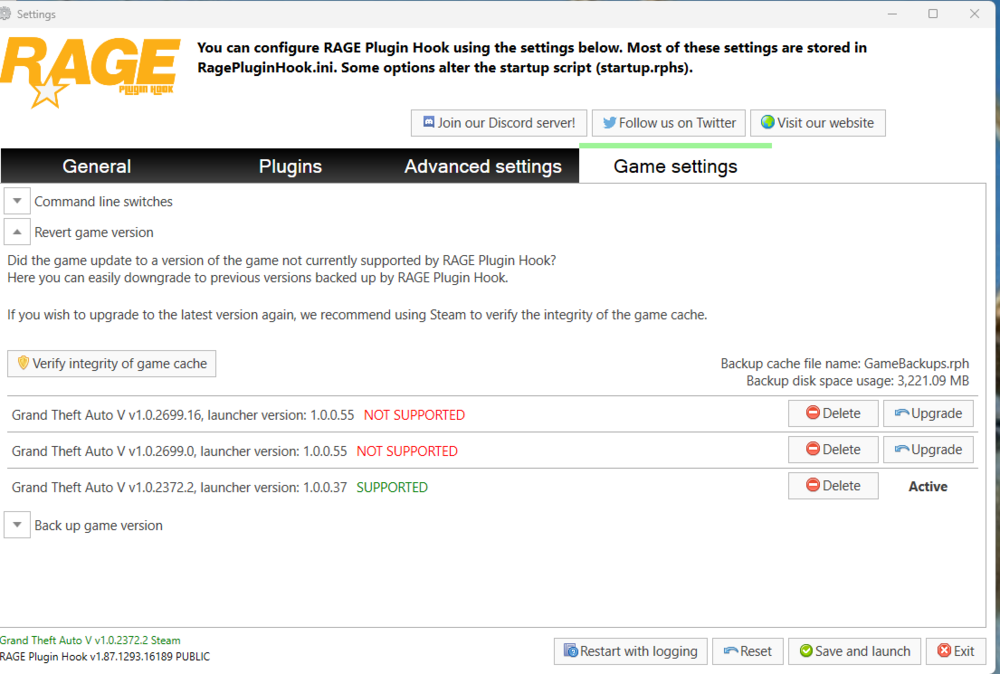Go to the Advanced settings tab
Viewport: 1000px width, 674px height.
[x=483, y=166]
